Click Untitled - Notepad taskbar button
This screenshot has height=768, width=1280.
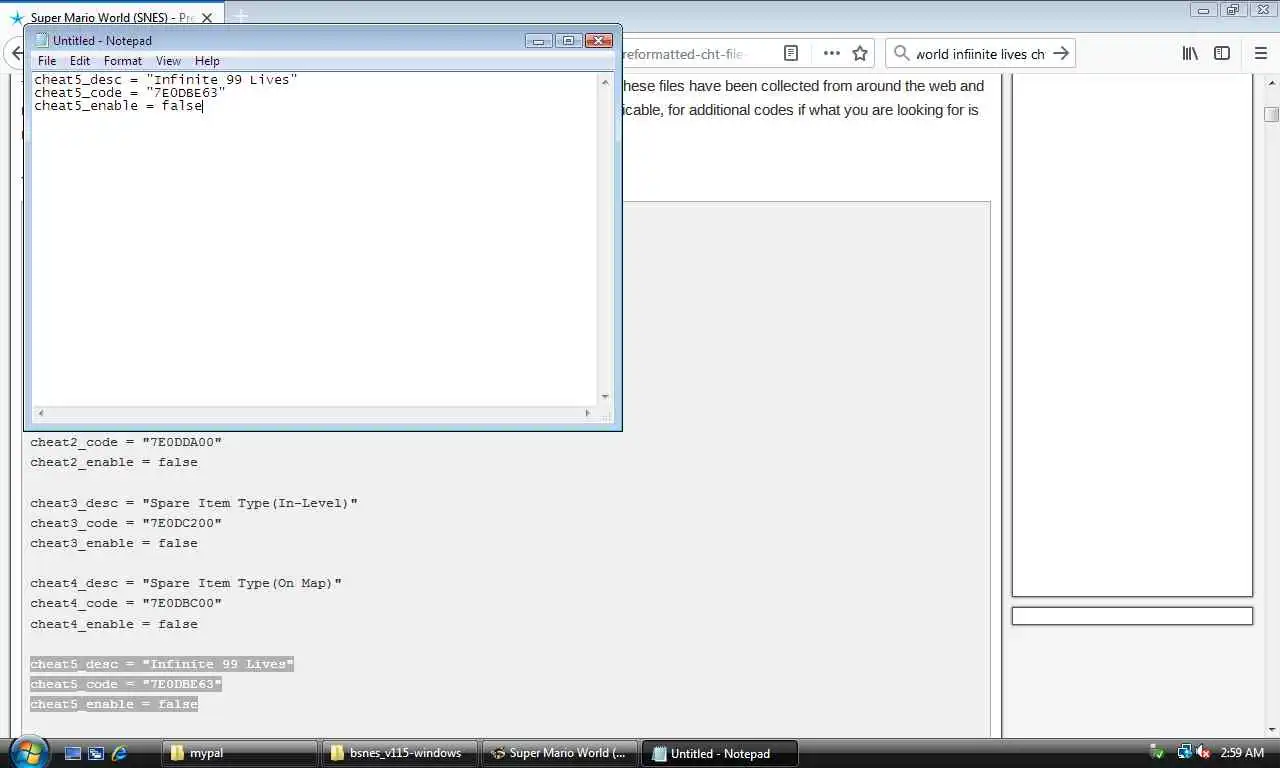[720, 753]
